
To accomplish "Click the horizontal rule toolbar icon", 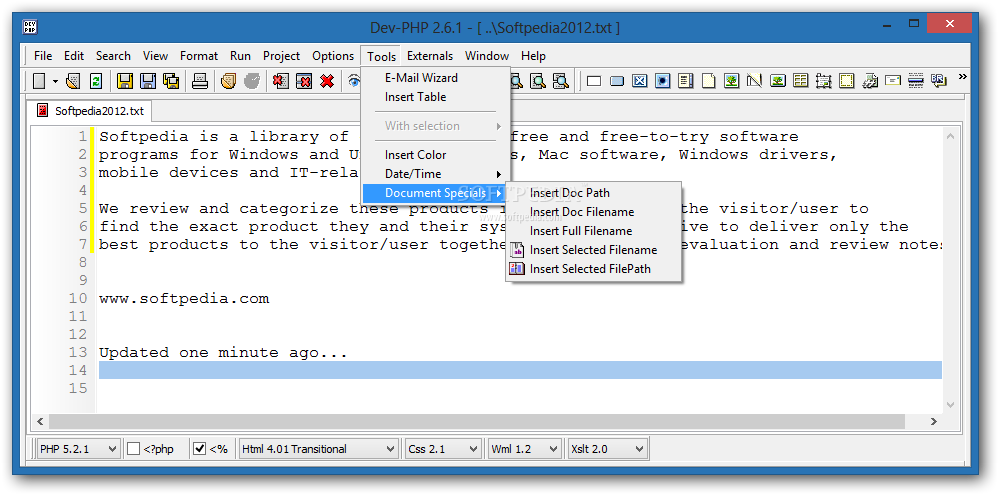I will point(916,81).
